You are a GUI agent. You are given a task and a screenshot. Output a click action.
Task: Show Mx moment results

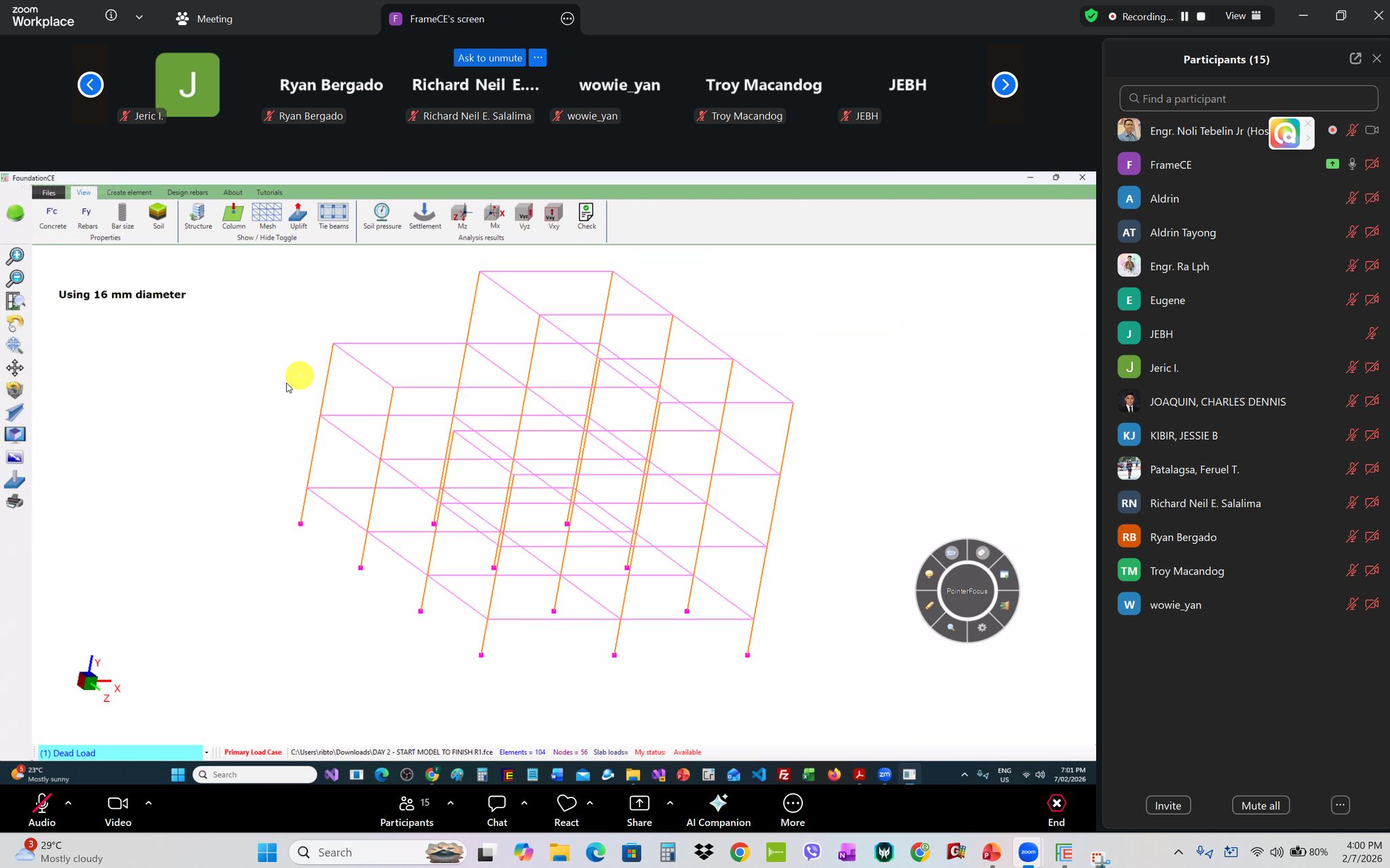click(494, 217)
